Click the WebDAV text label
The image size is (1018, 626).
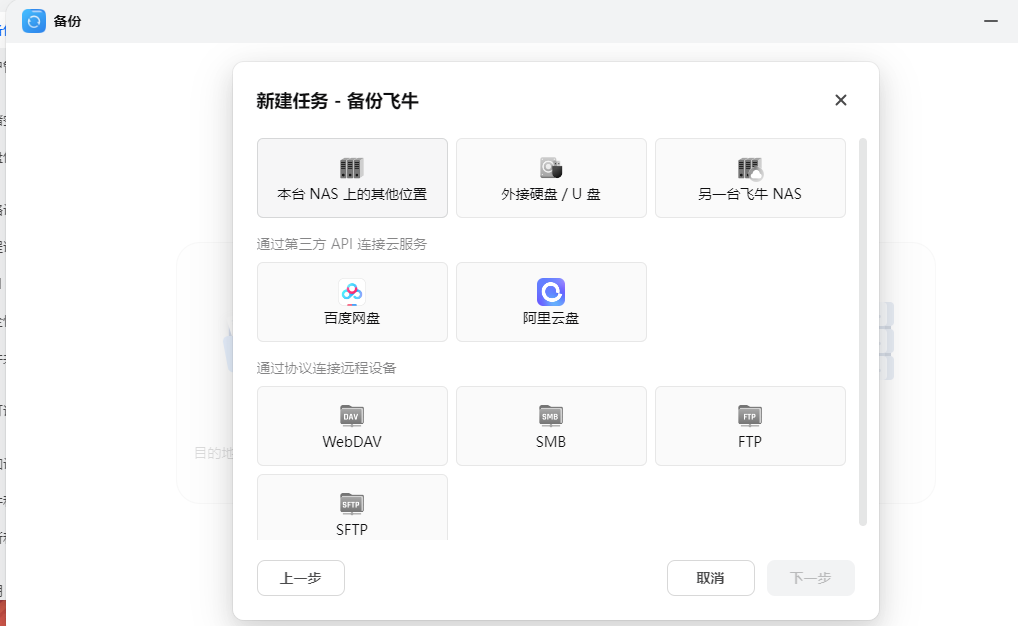(x=352, y=442)
